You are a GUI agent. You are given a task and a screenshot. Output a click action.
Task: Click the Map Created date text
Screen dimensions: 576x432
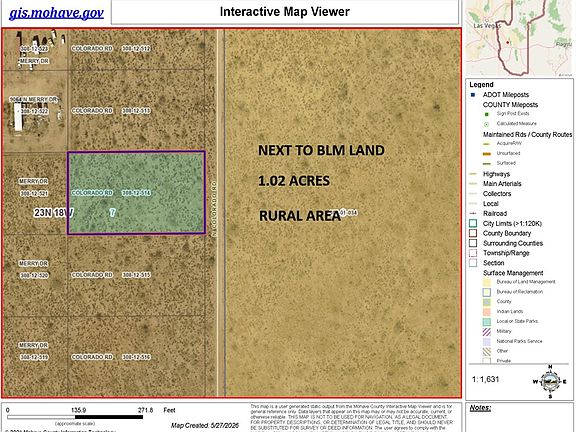pos(205,425)
